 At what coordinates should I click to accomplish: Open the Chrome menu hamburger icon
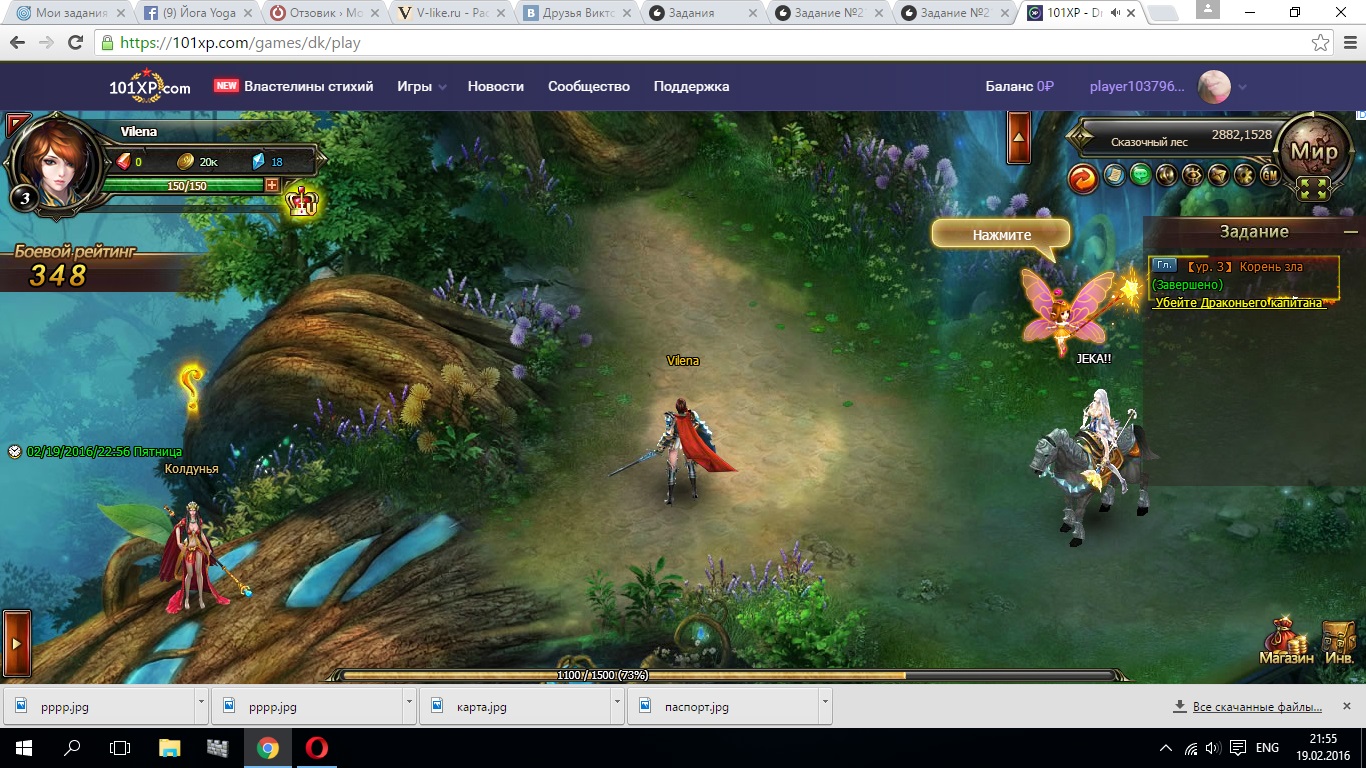[1349, 43]
